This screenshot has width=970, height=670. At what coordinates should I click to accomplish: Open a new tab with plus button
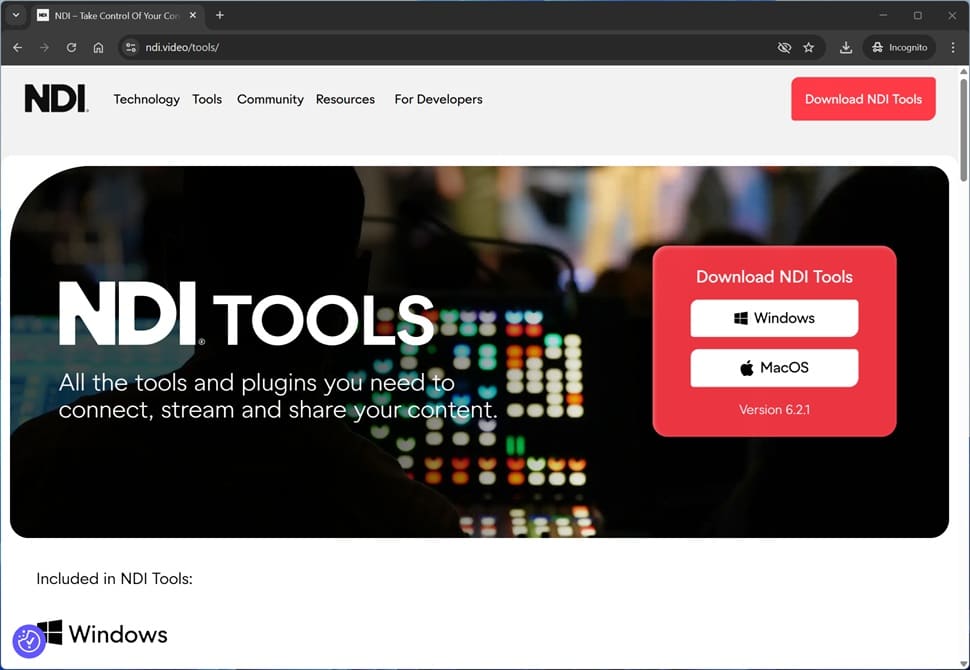220,15
